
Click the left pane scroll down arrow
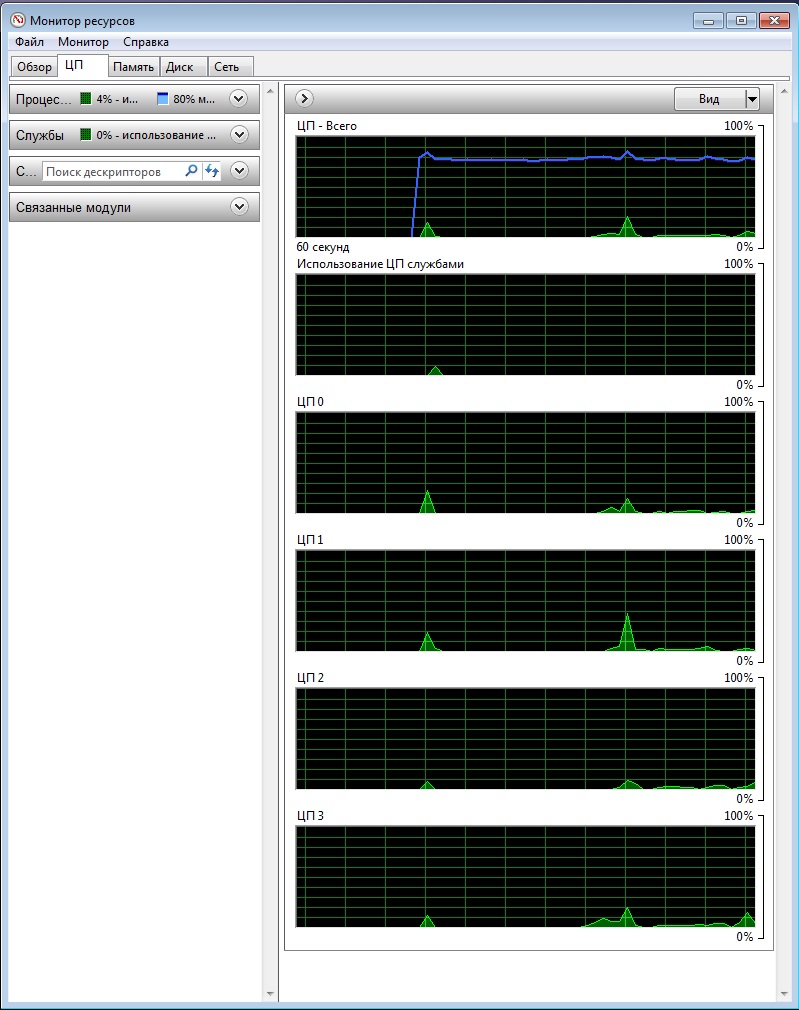pos(270,994)
